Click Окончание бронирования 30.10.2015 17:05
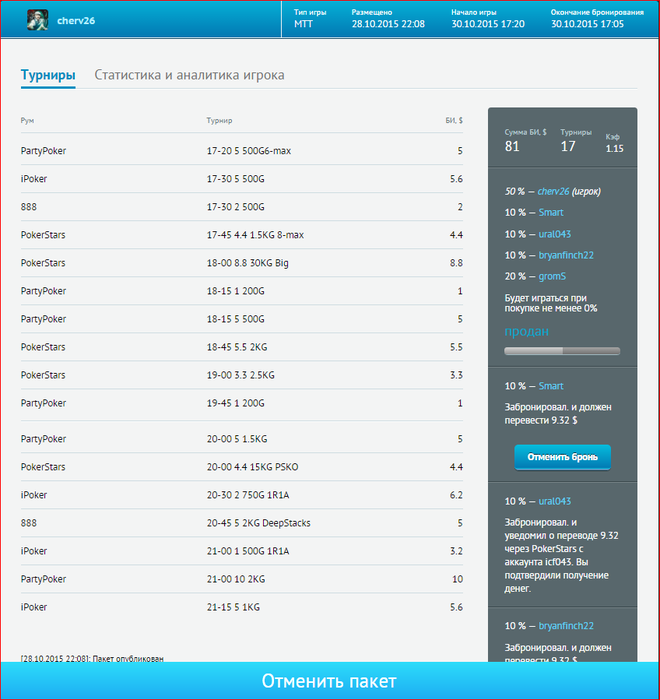The height and width of the screenshot is (700, 660). click(587, 24)
